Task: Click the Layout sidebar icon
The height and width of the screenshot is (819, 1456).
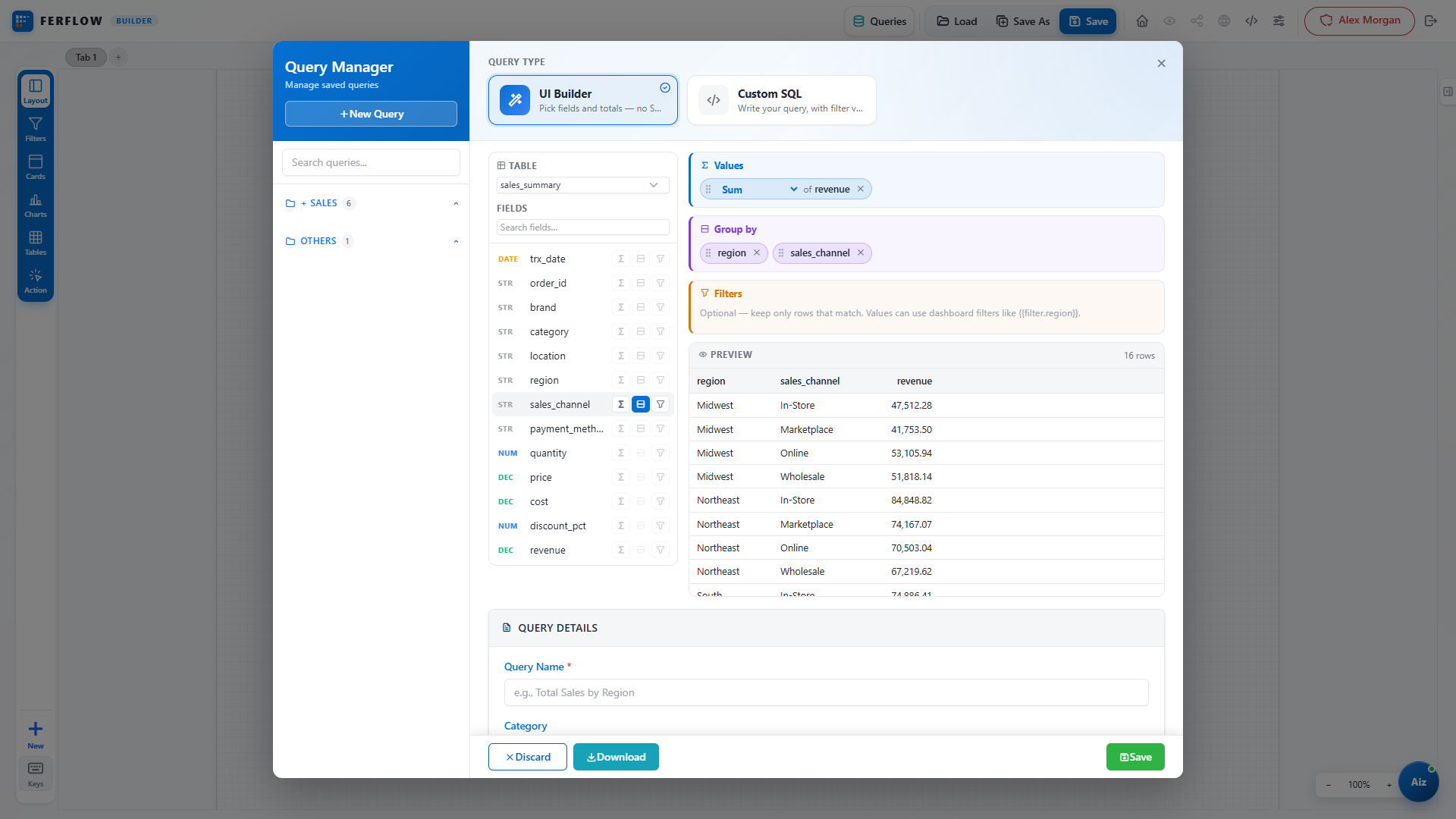Action: pos(36,91)
